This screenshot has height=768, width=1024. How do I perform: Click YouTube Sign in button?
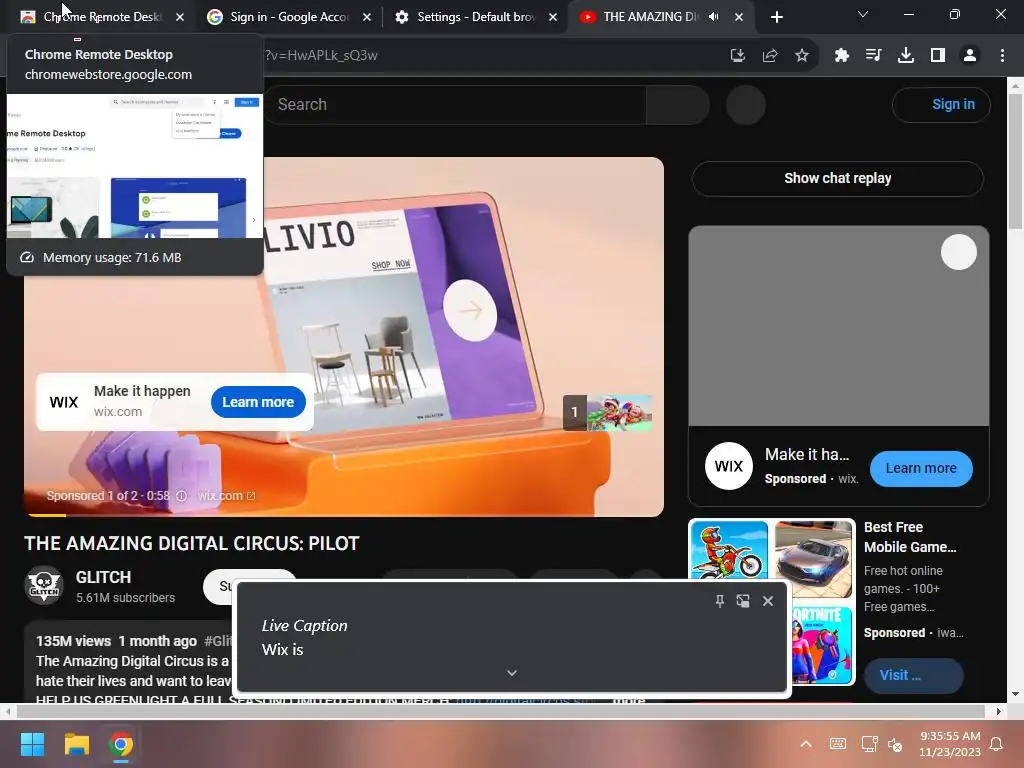(941, 104)
